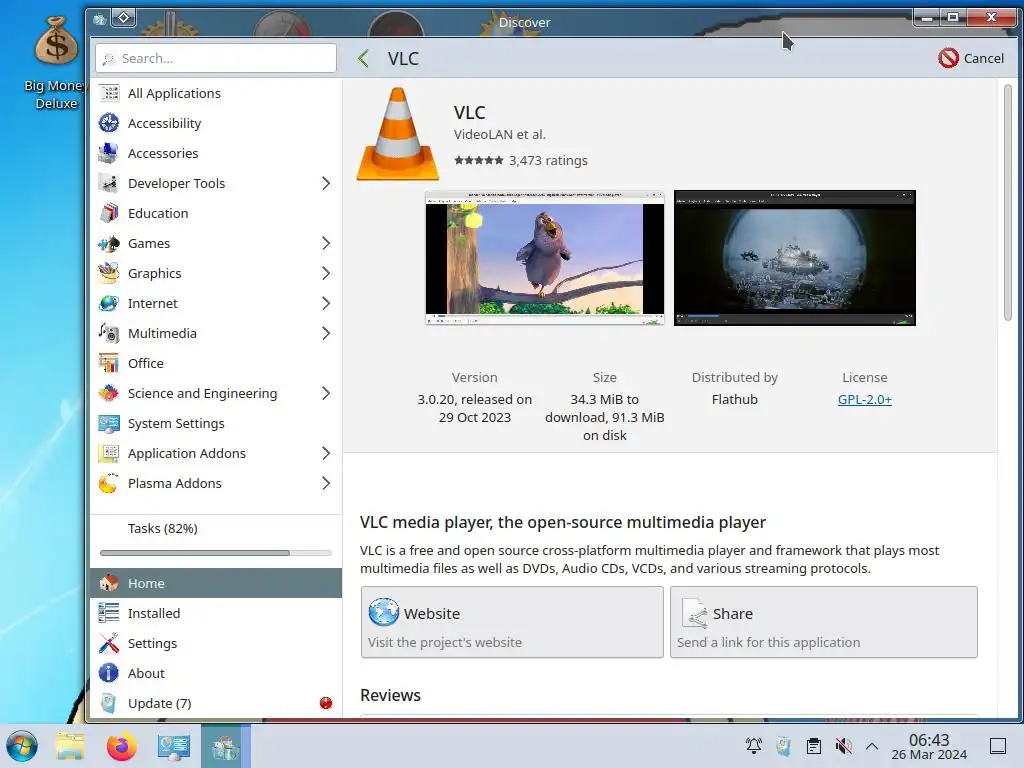The width and height of the screenshot is (1024, 768).
Task: Open the VLC project Website button
Action: (x=512, y=622)
